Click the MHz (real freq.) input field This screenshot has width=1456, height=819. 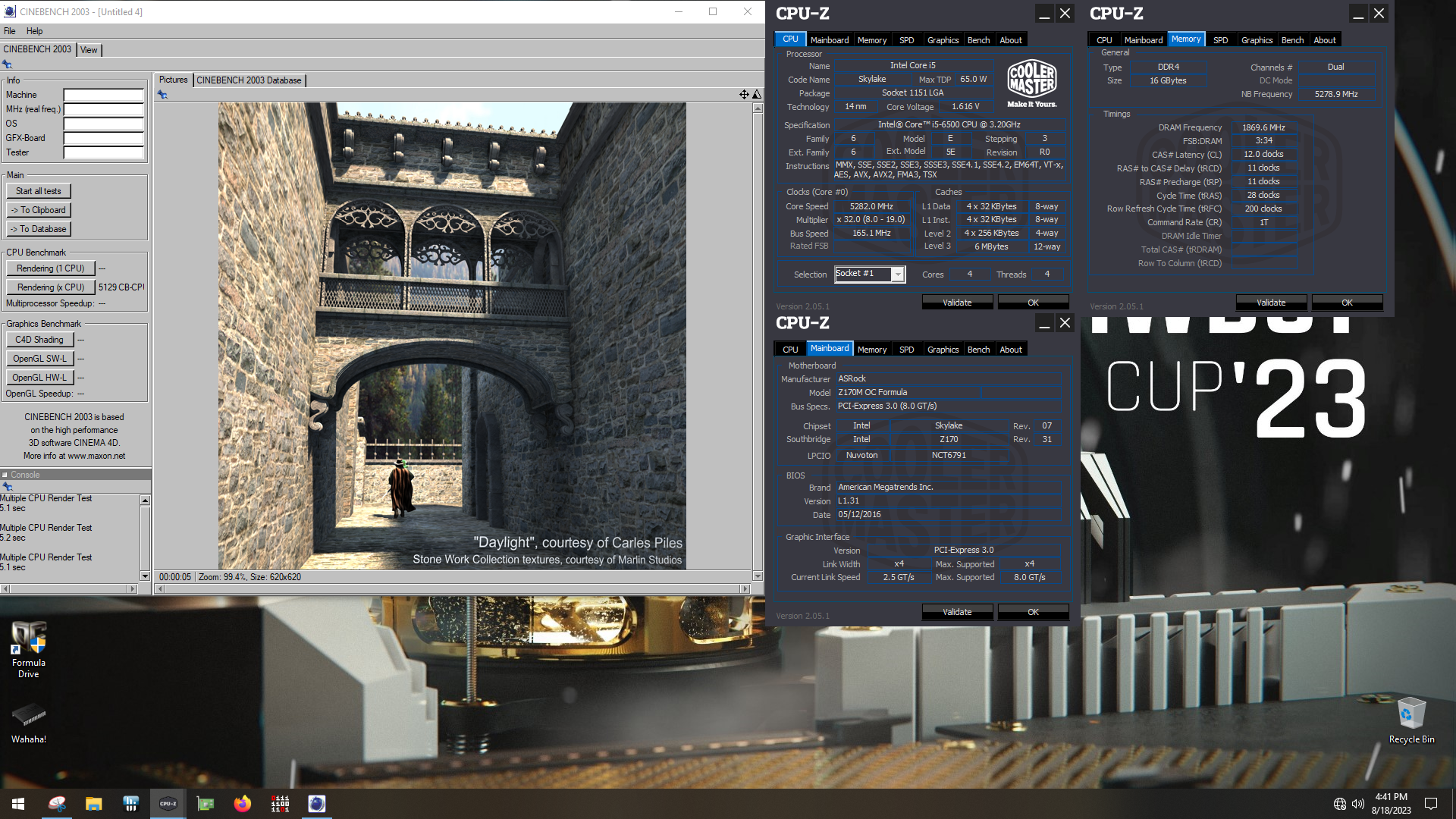pos(104,109)
